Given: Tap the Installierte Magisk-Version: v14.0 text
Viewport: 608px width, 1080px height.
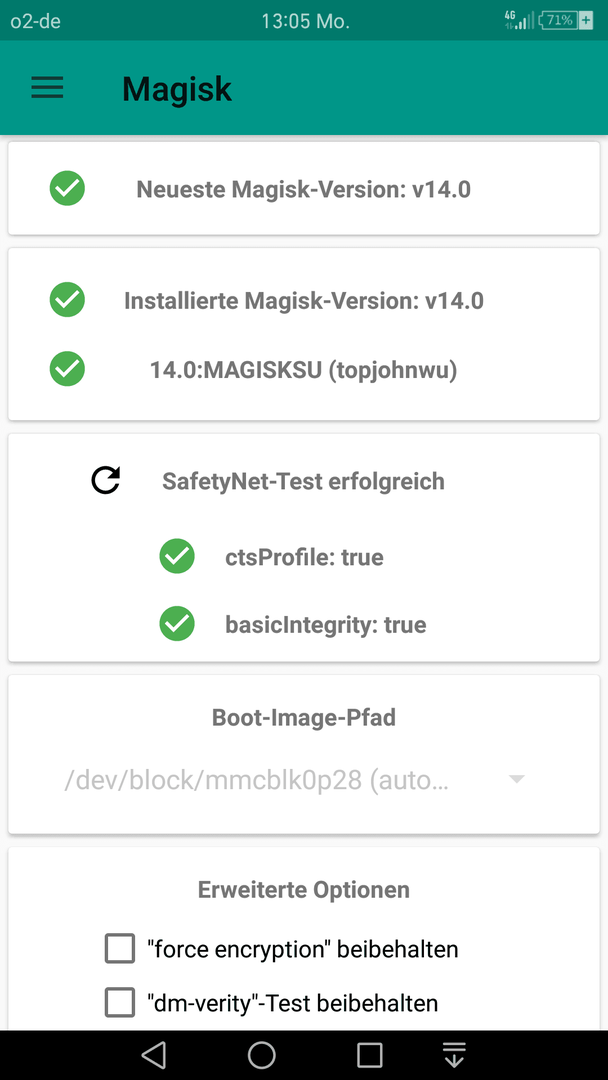Looking at the screenshot, I should point(304,301).
